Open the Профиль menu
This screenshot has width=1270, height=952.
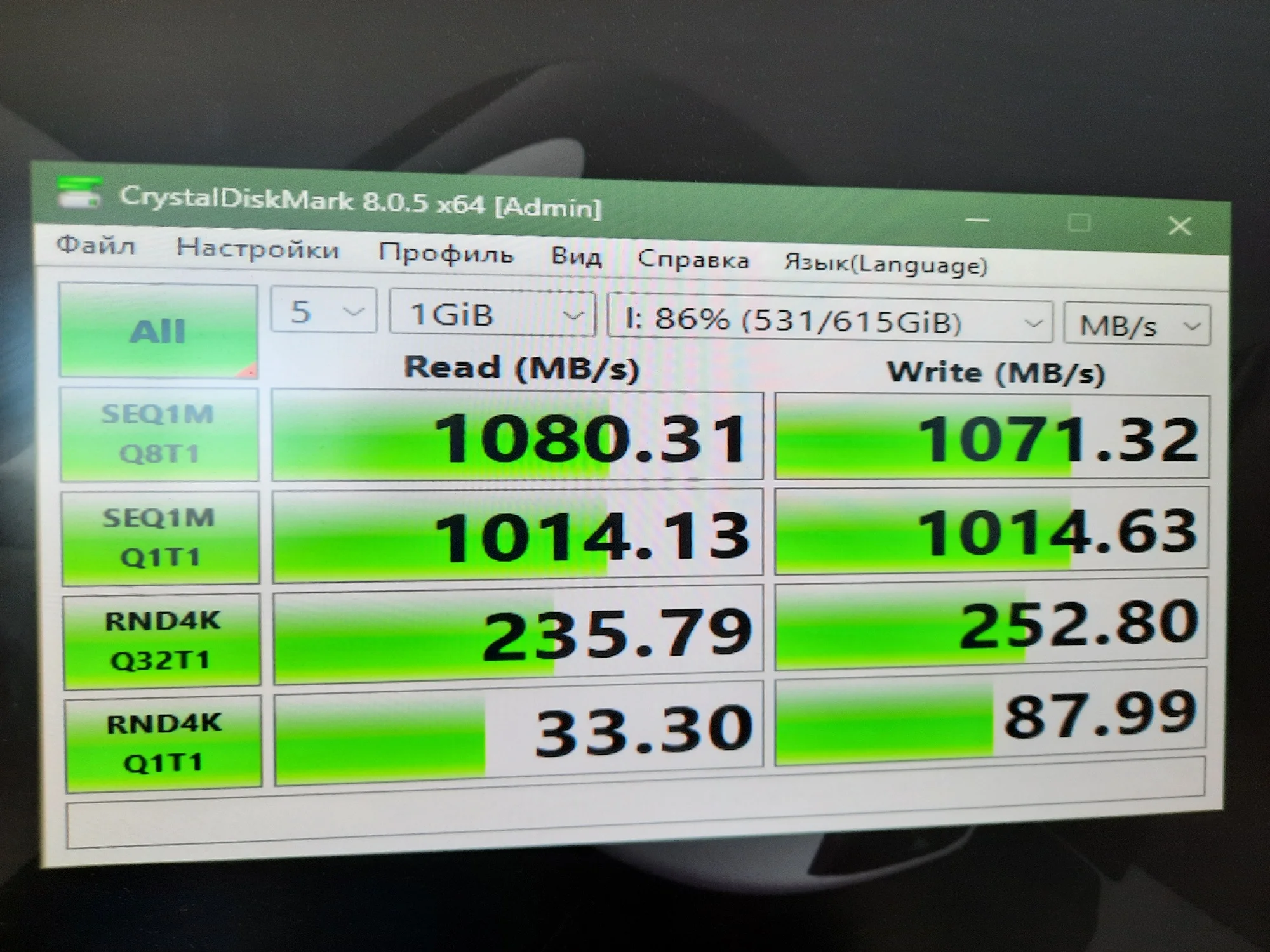(x=445, y=254)
